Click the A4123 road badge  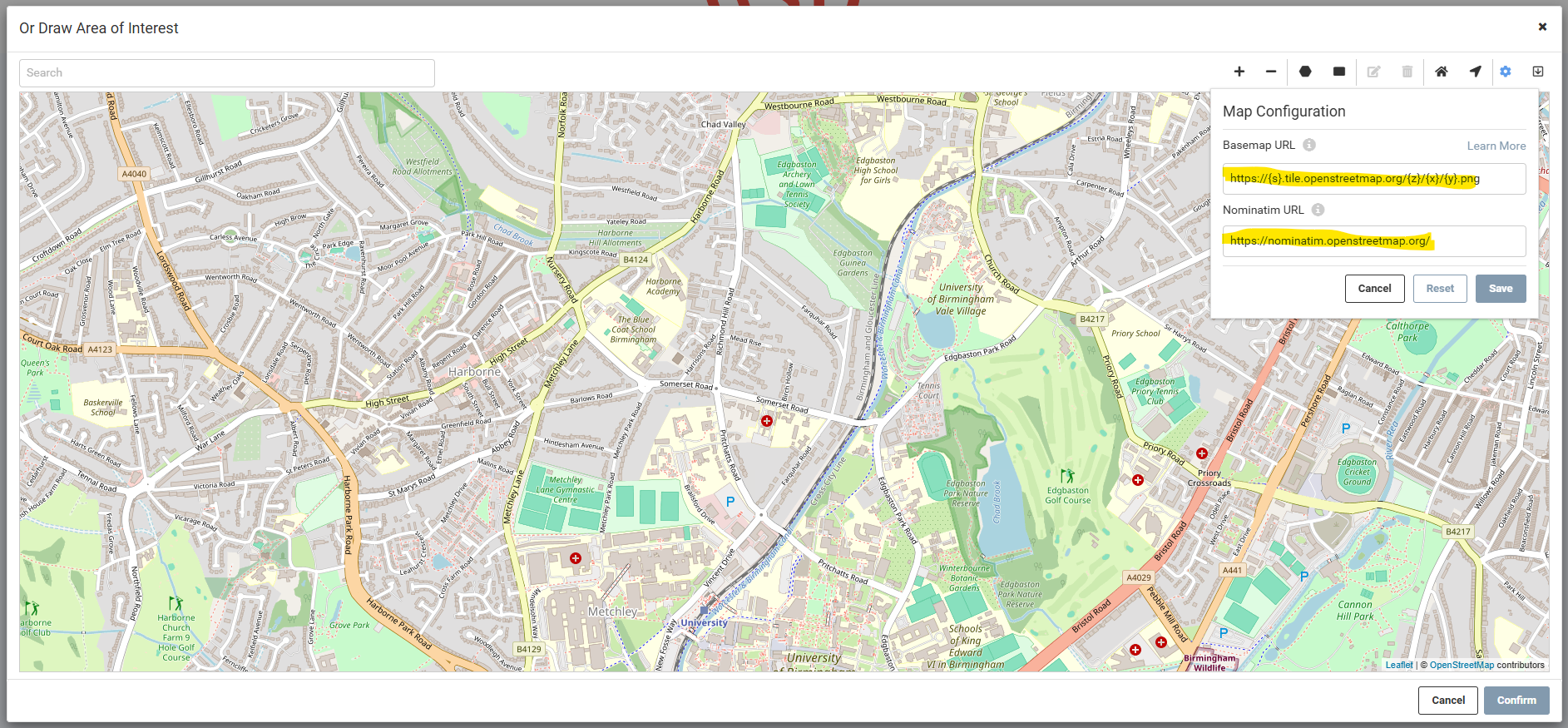[100, 349]
